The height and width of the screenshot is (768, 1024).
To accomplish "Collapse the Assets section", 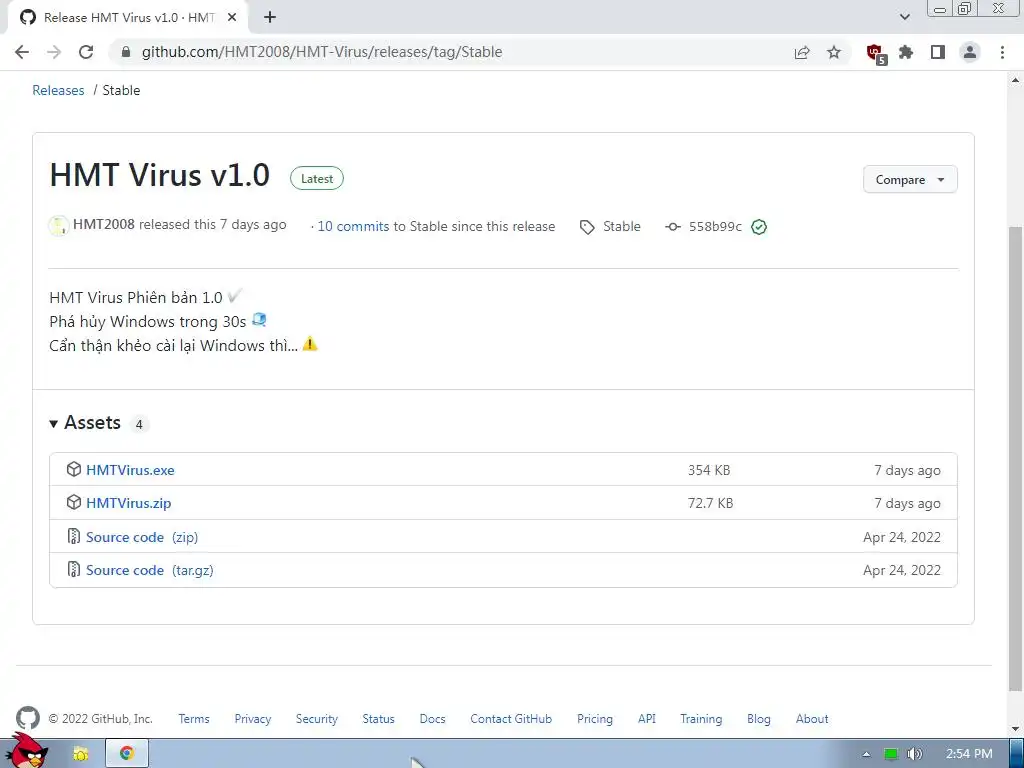I will pyautogui.click(x=86, y=423).
